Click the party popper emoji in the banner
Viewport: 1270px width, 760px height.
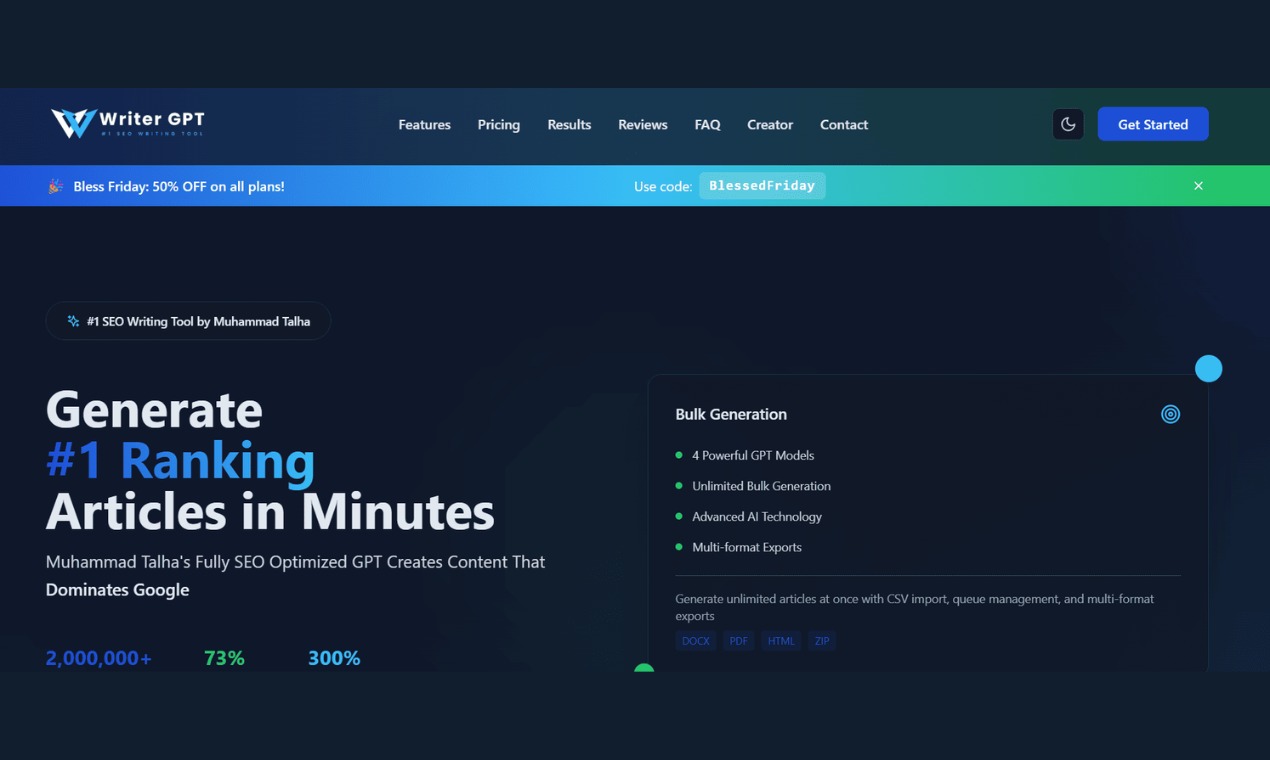[56, 186]
